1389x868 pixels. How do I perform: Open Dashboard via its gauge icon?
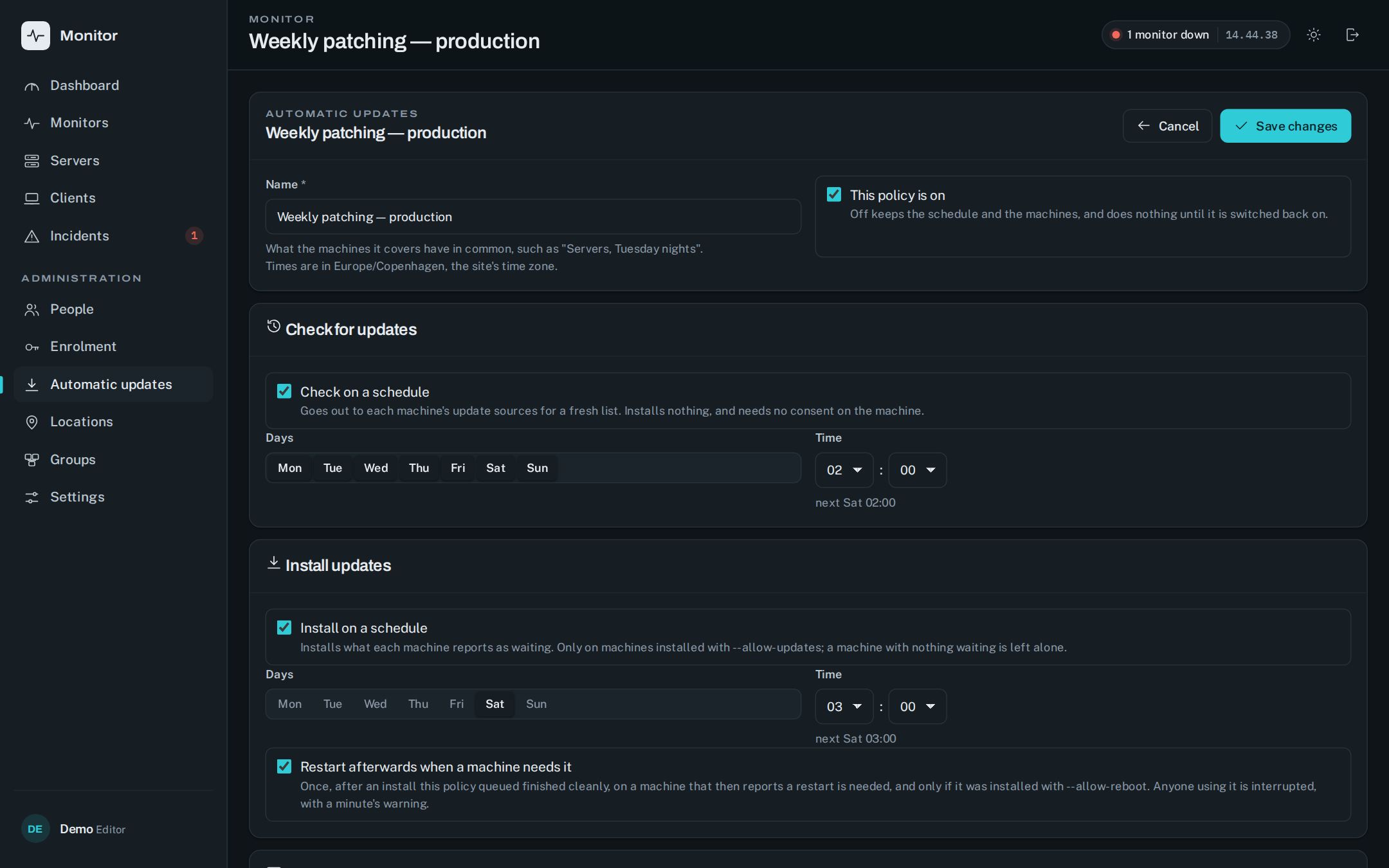point(32,86)
